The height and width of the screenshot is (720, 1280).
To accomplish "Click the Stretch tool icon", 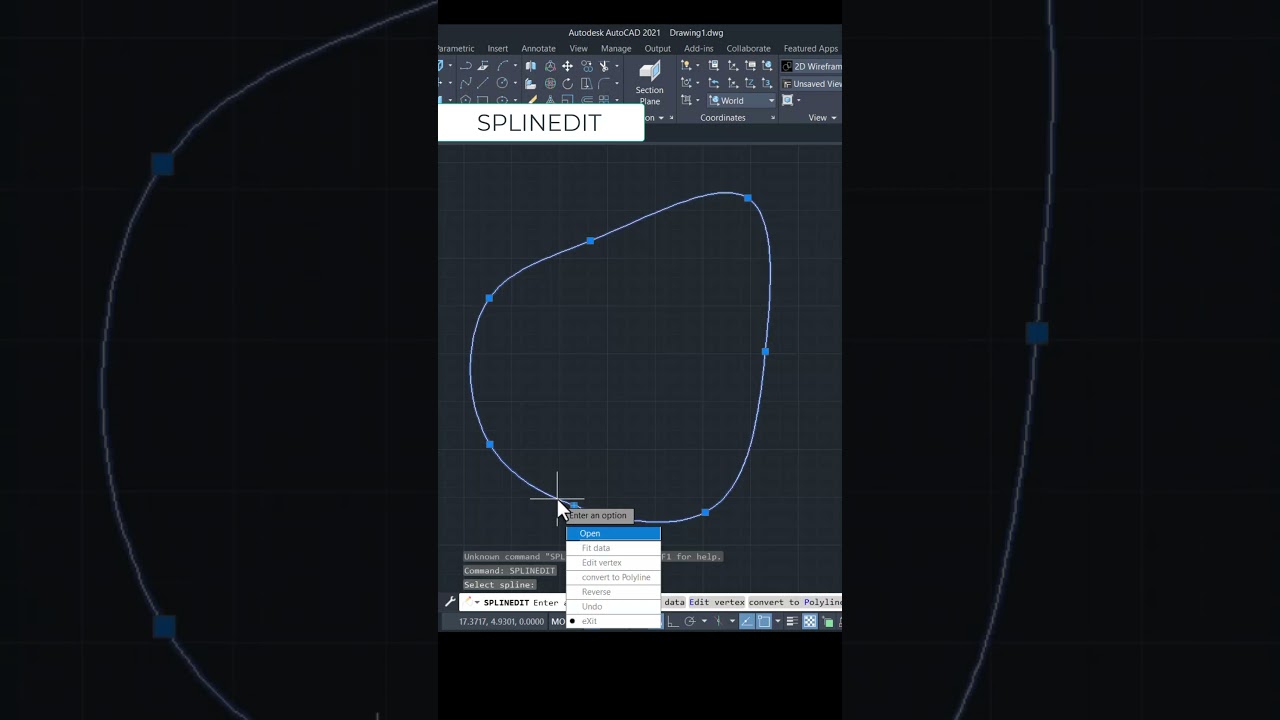I will point(586,83).
